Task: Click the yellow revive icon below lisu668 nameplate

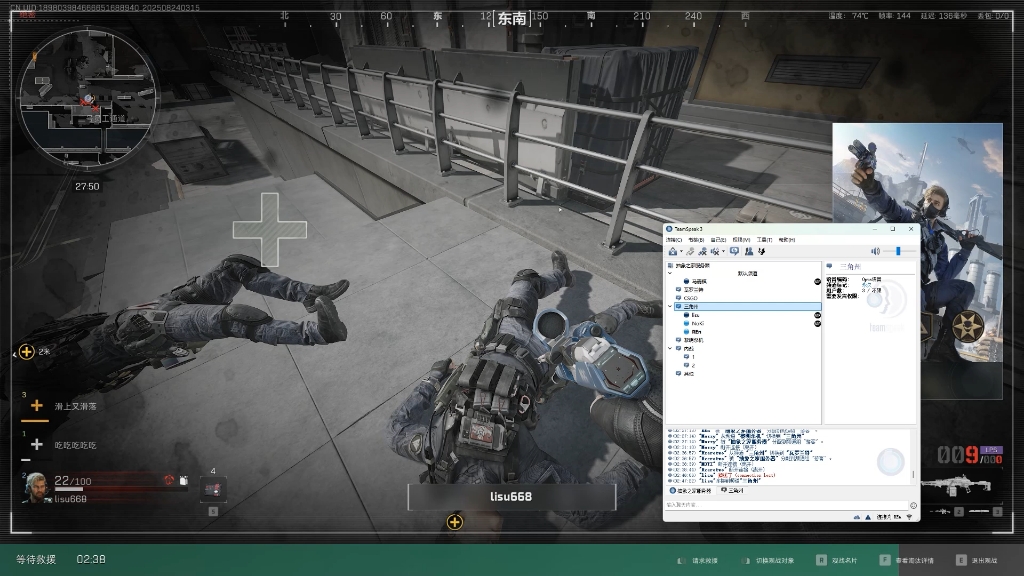Action: 455,522
